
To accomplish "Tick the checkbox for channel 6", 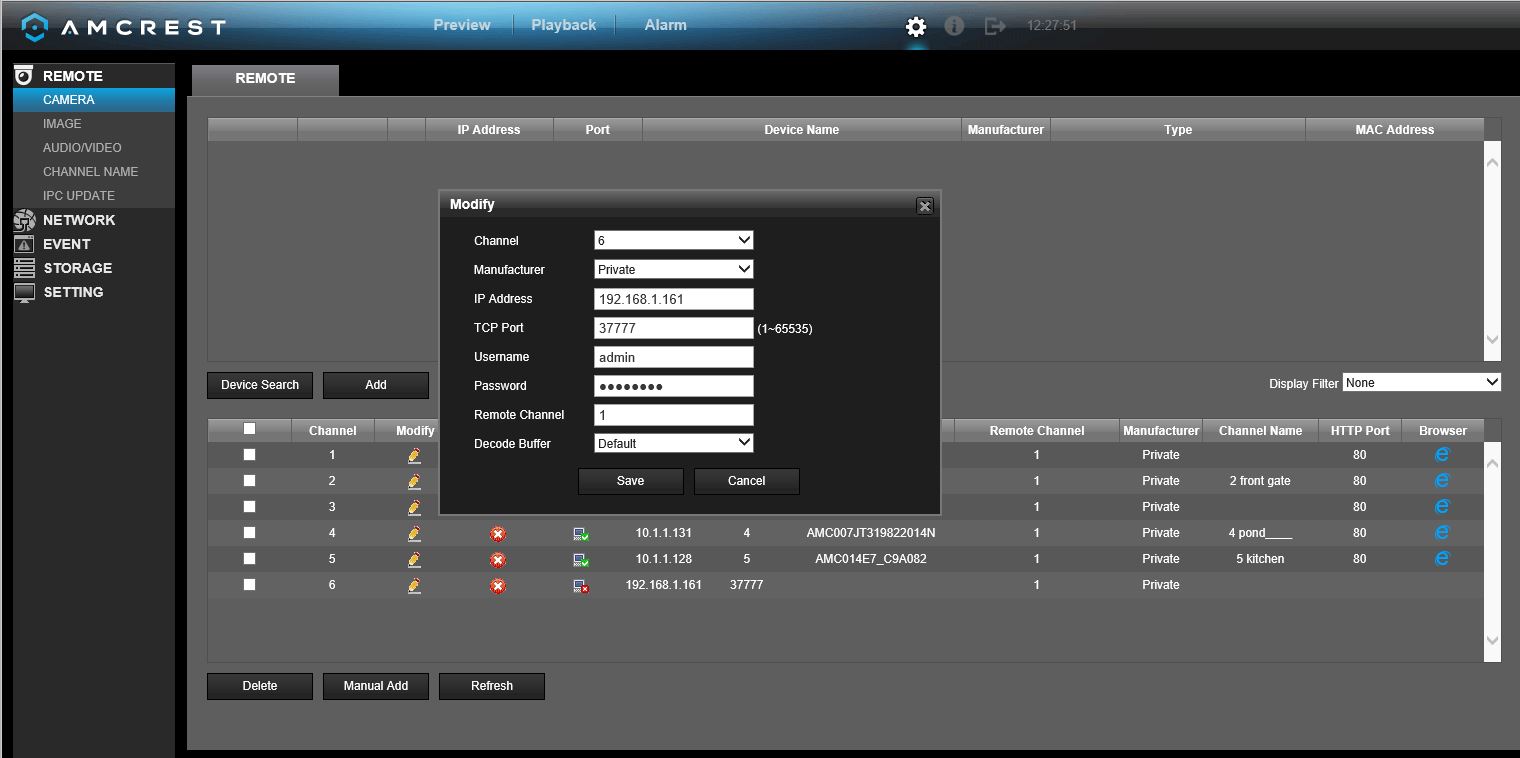I will [x=250, y=585].
